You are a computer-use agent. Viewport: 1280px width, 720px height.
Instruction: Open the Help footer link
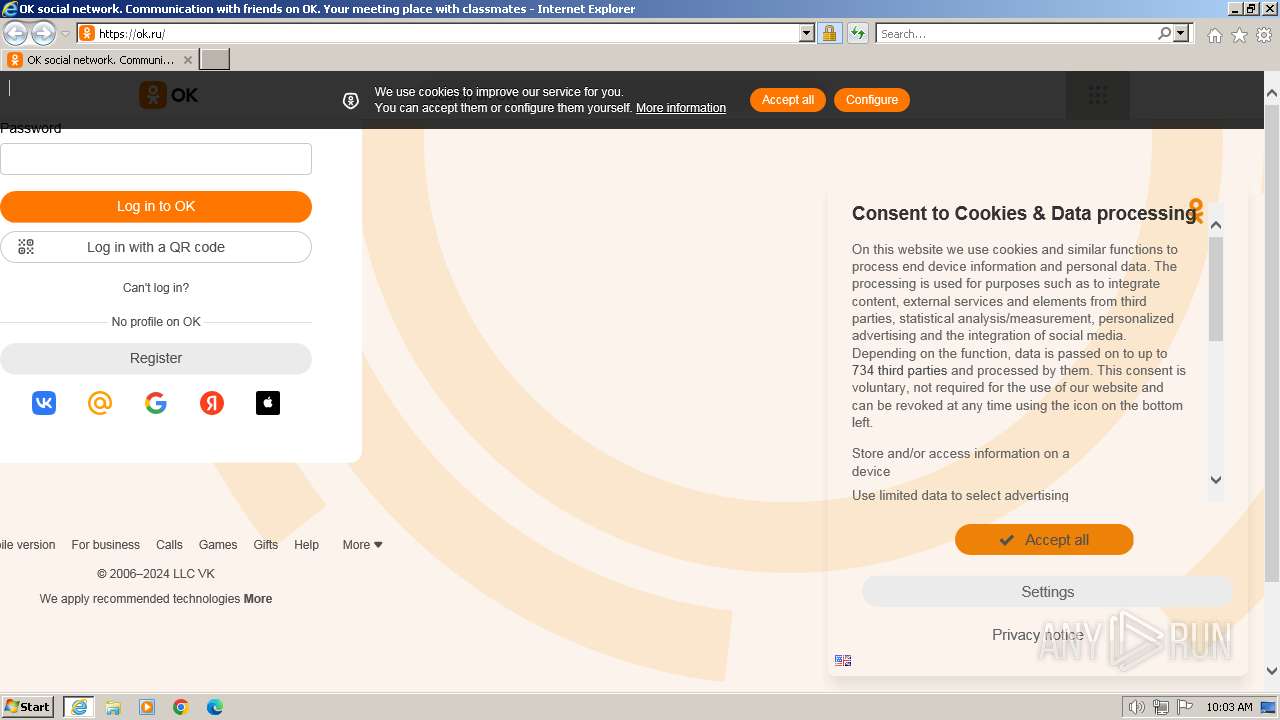(306, 545)
